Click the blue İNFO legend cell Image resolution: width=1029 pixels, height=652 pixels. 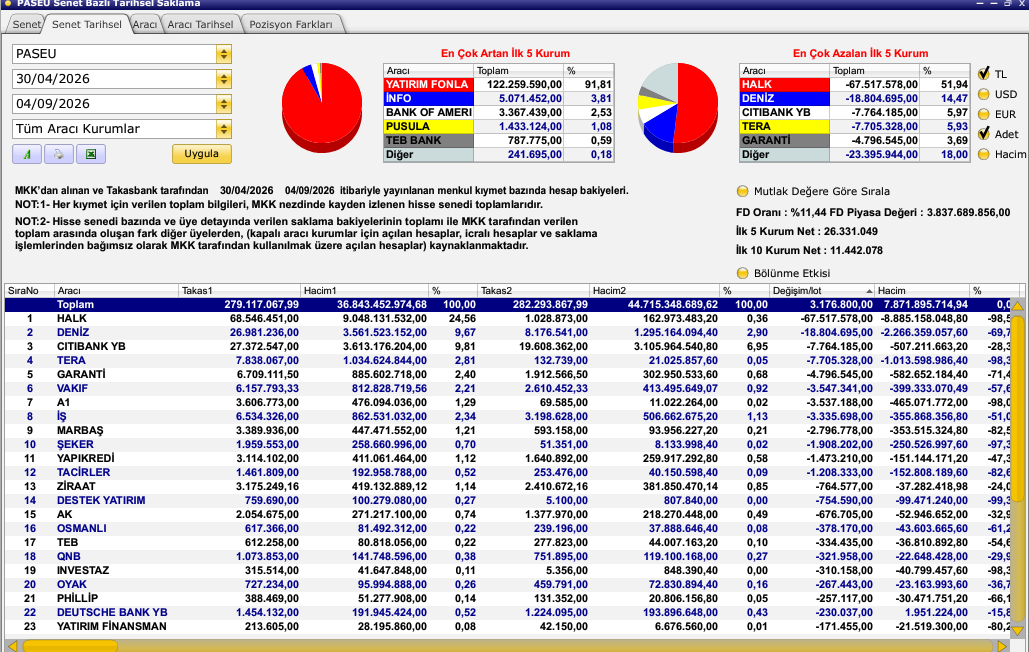pos(428,98)
